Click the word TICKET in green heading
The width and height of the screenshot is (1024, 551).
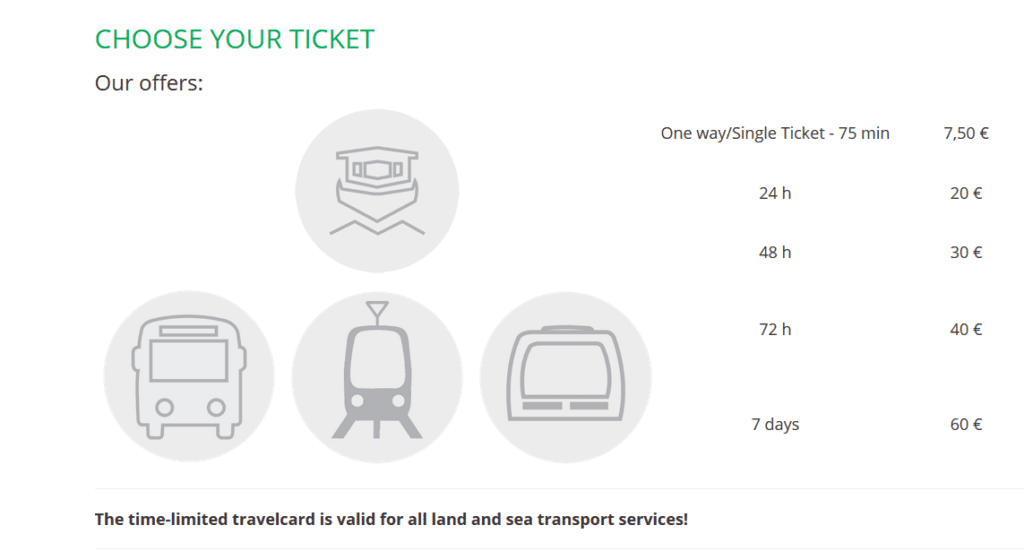[x=331, y=39]
